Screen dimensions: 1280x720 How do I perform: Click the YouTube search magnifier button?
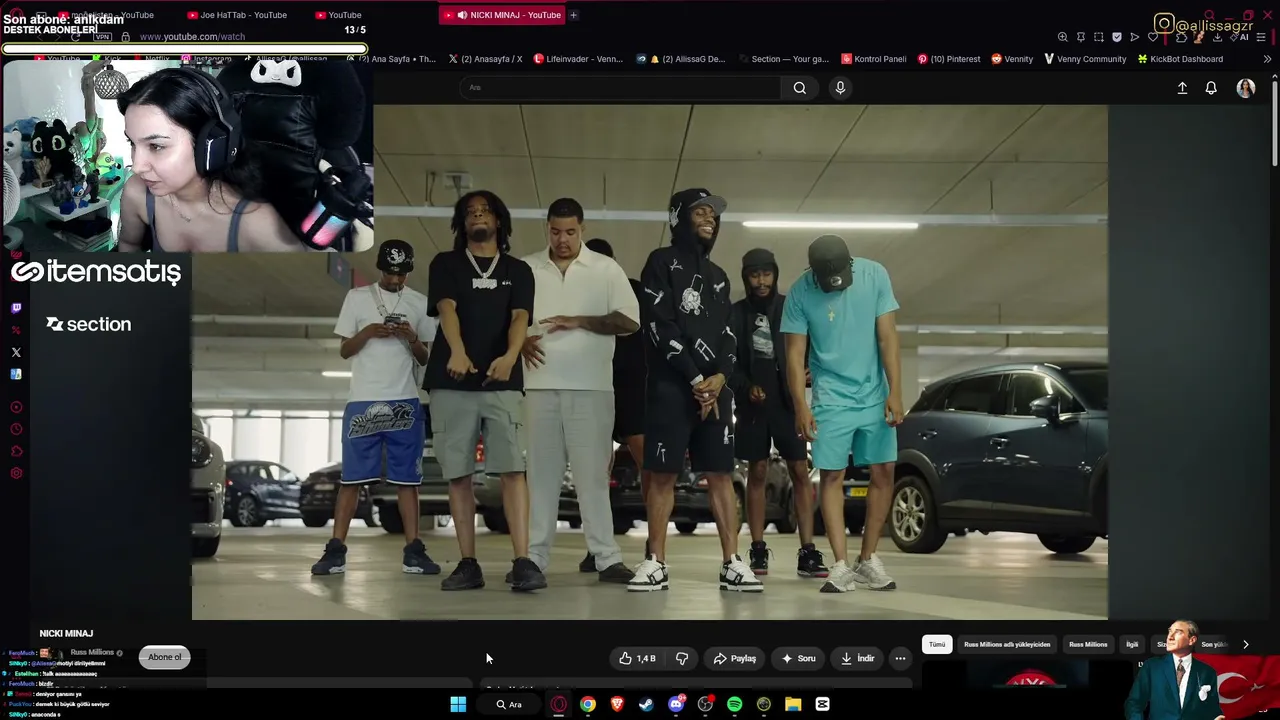pyautogui.click(x=800, y=88)
